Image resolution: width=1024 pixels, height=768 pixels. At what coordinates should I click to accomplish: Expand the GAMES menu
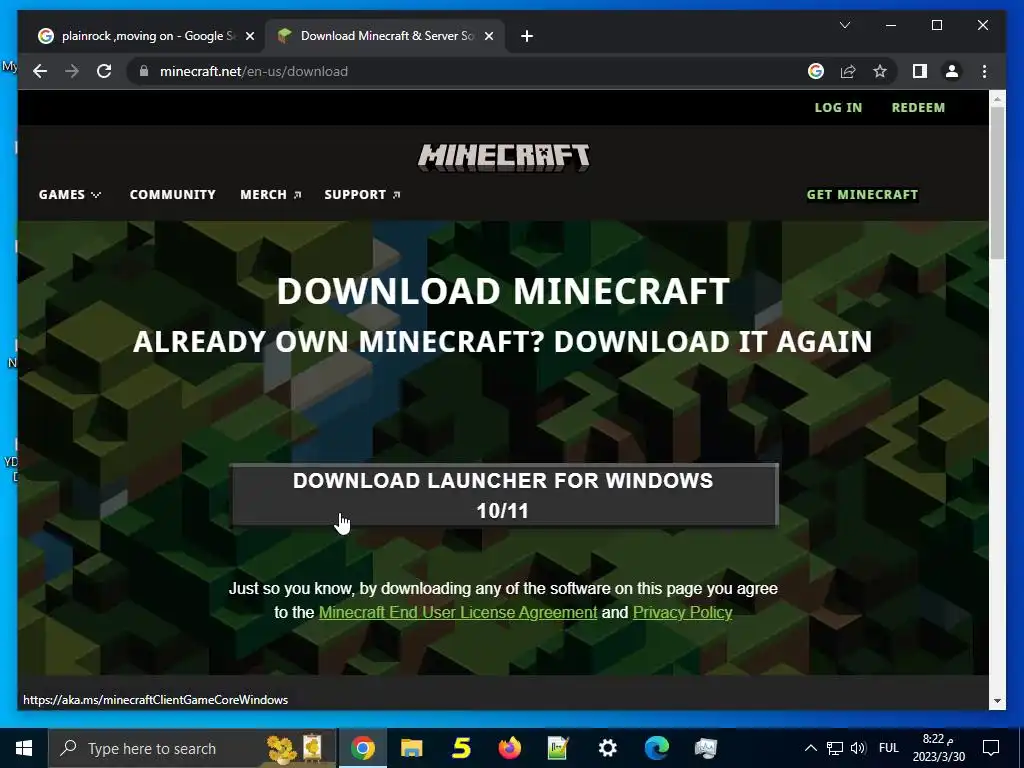(69, 195)
